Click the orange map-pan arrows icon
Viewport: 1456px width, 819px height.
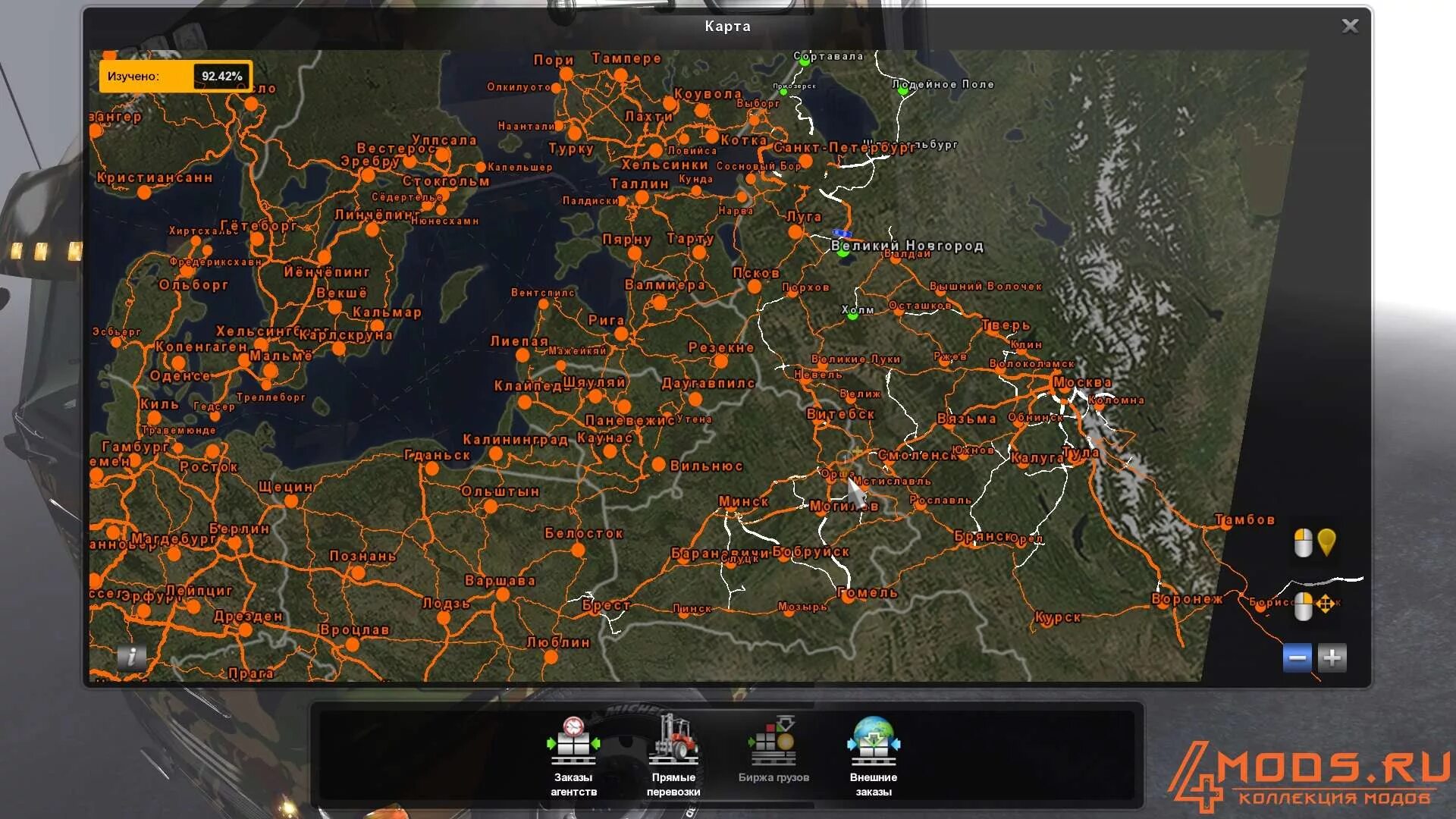coord(1326,604)
